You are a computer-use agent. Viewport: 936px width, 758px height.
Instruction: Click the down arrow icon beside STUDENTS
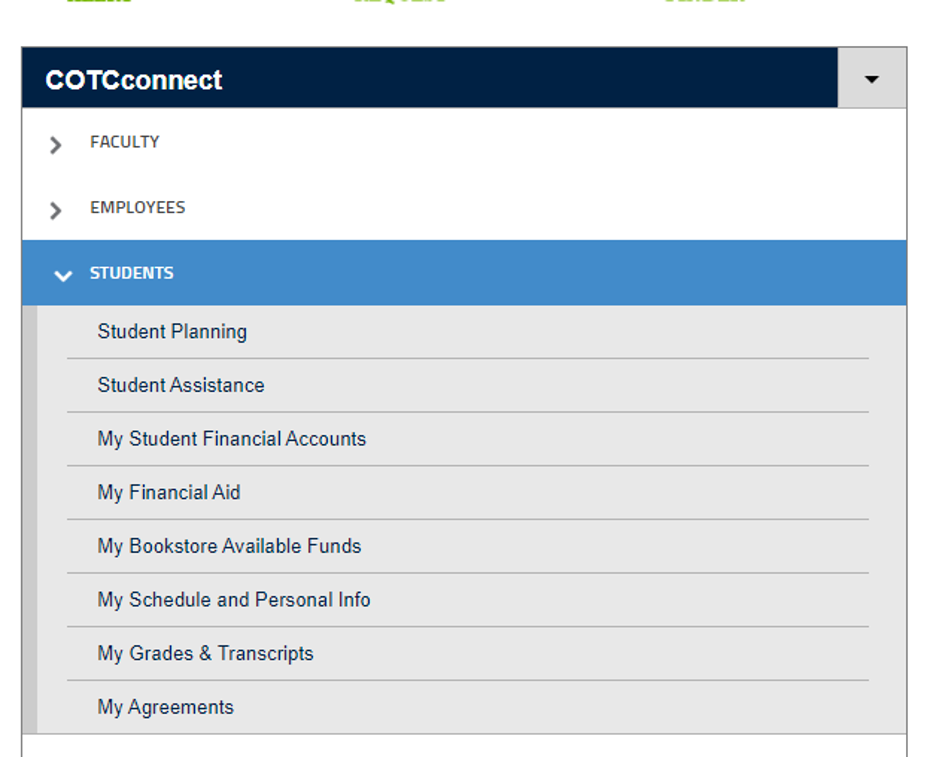pyautogui.click(x=63, y=276)
